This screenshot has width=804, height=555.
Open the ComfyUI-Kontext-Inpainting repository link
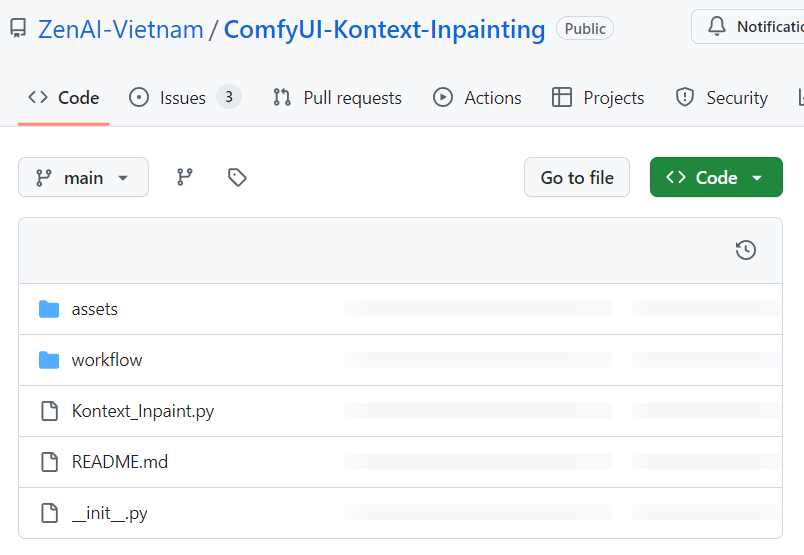click(x=384, y=29)
